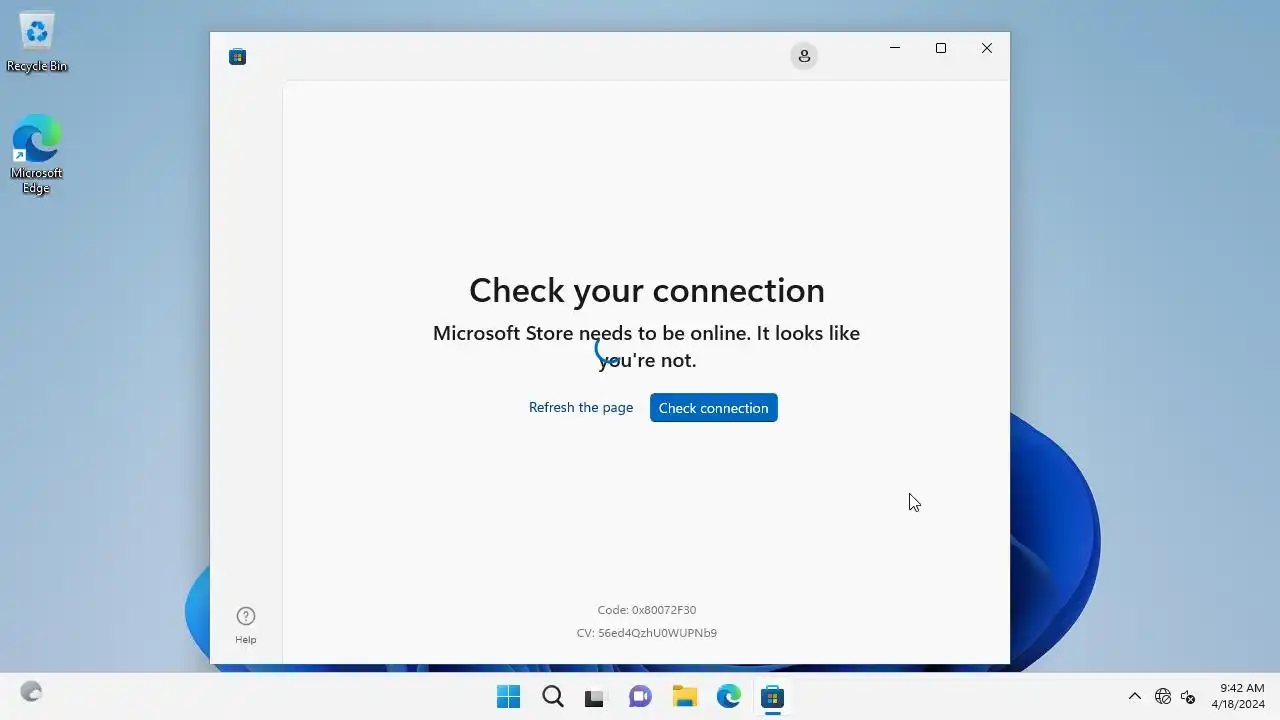Click the Microsoft Store logo in title bar
1280x720 pixels.
(237, 57)
